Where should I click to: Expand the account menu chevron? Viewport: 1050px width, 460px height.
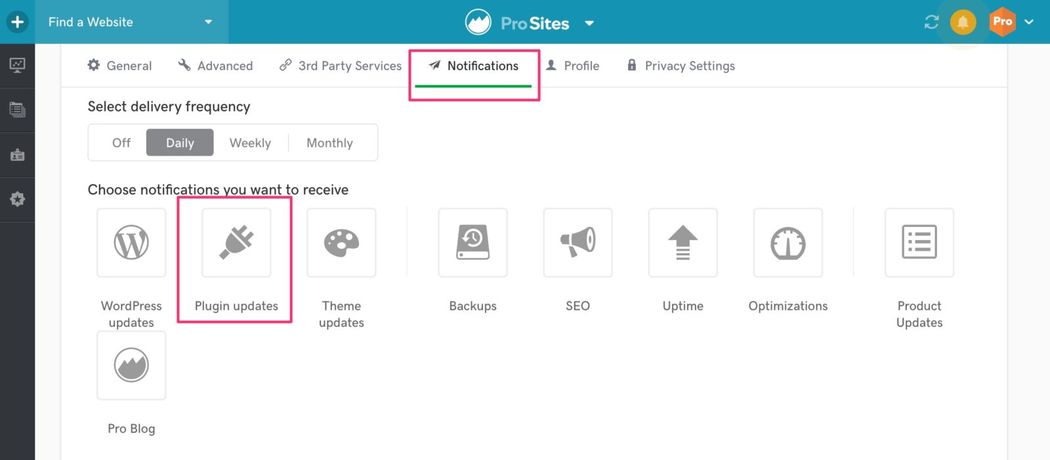point(1029,23)
